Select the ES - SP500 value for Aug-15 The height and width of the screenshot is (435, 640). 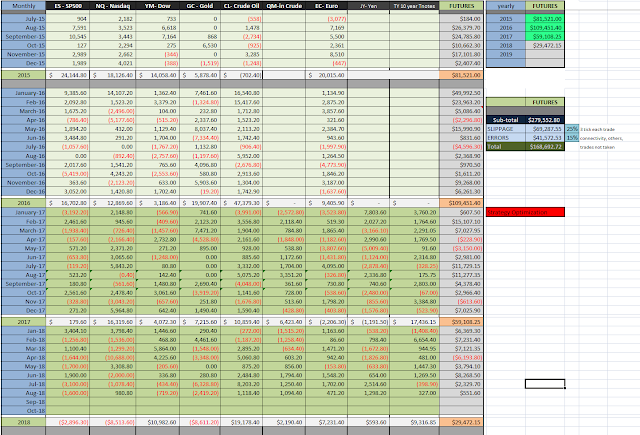pyautogui.click(x=68, y=28)
